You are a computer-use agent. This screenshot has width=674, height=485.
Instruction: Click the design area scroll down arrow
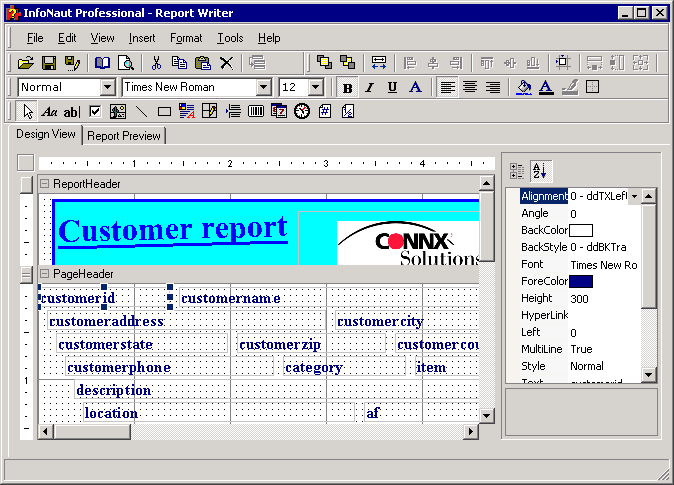point(487,416)
